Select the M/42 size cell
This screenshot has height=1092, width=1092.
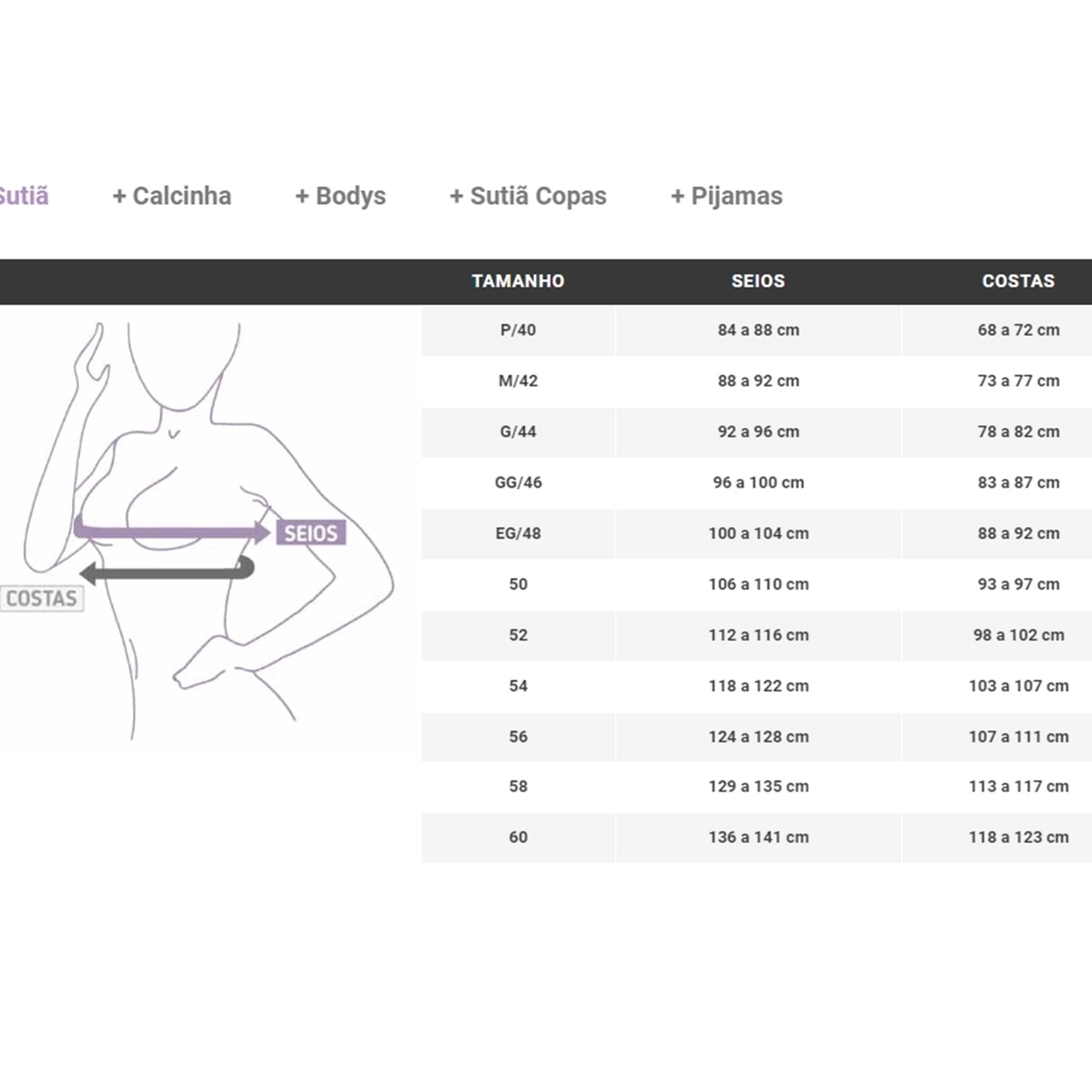pos(518,381)
